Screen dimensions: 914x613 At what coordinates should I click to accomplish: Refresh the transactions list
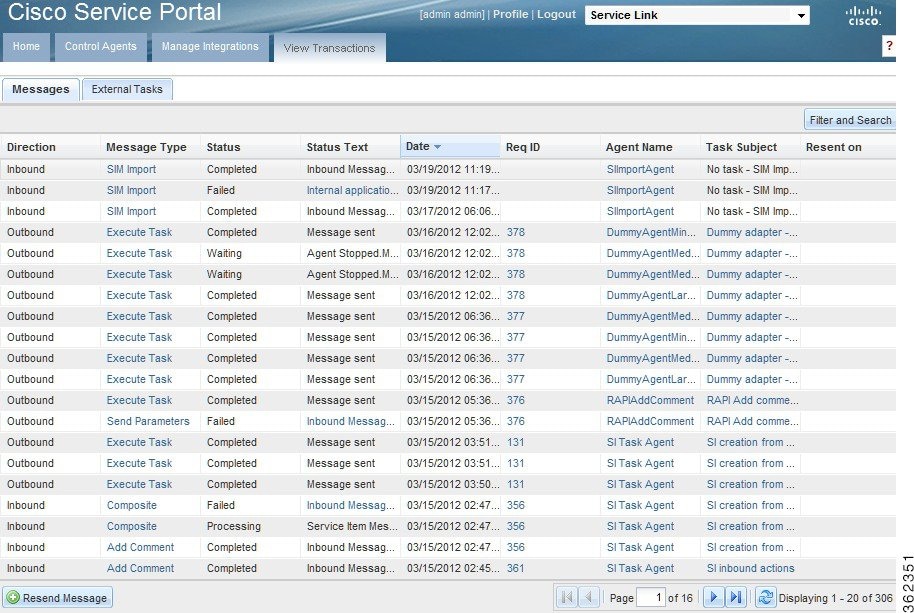pyautogui.click(x=766, y=598)
